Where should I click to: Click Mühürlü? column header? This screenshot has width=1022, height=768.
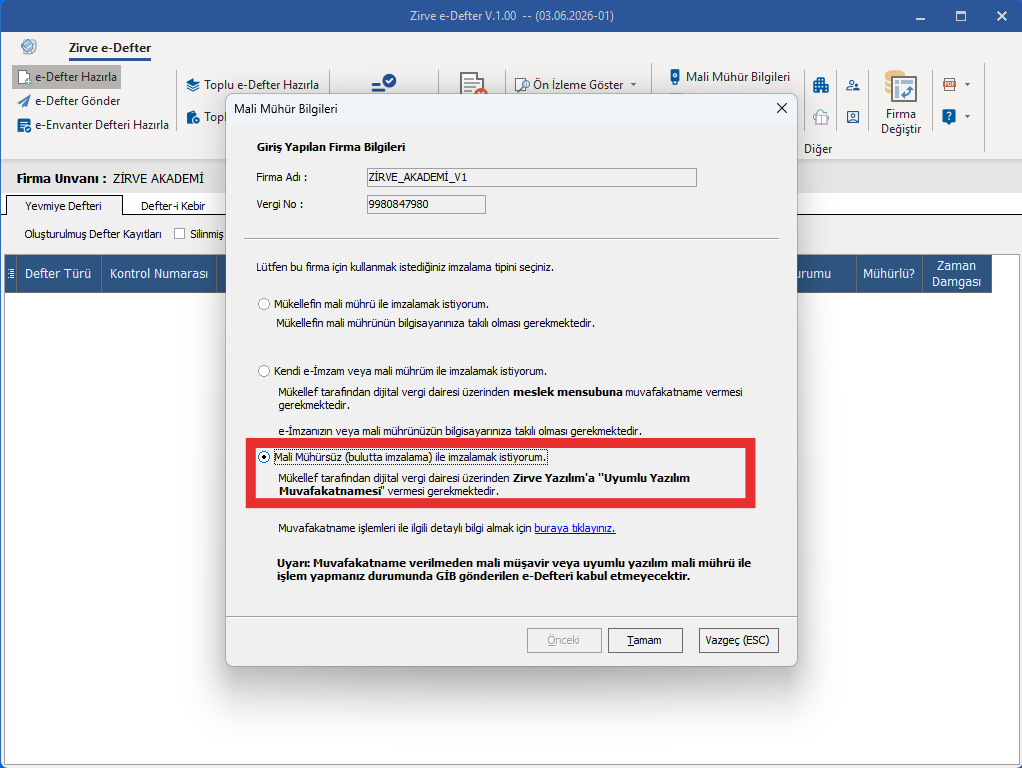coord(889,274)
